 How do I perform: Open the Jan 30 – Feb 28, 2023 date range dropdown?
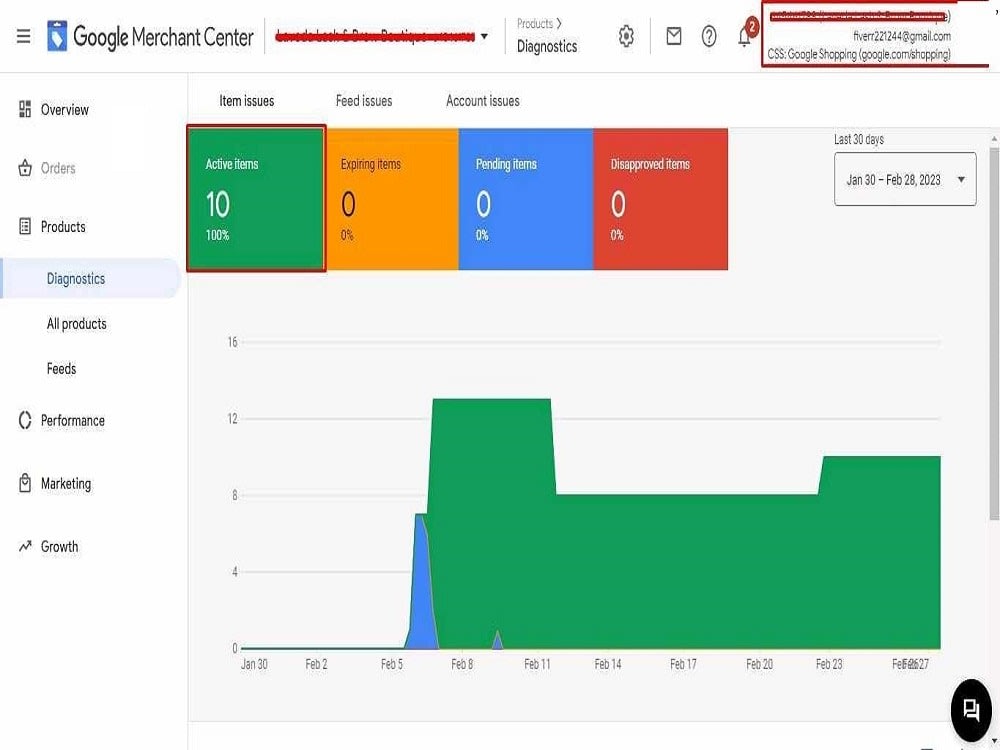[x=905, y=179]
